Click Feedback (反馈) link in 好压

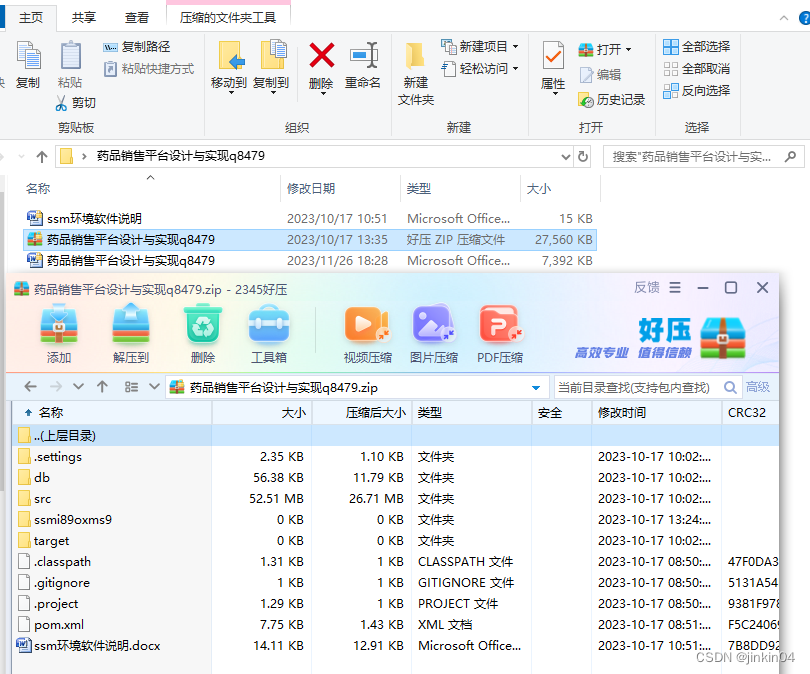point(647,287)
